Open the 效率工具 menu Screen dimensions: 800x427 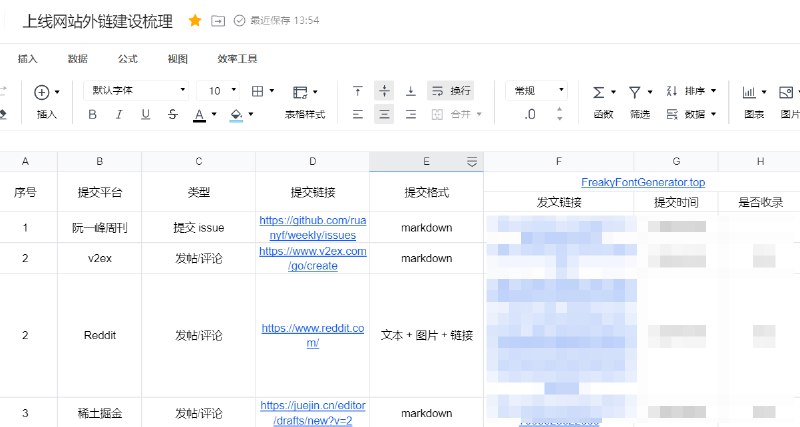[x=237, y=59]
